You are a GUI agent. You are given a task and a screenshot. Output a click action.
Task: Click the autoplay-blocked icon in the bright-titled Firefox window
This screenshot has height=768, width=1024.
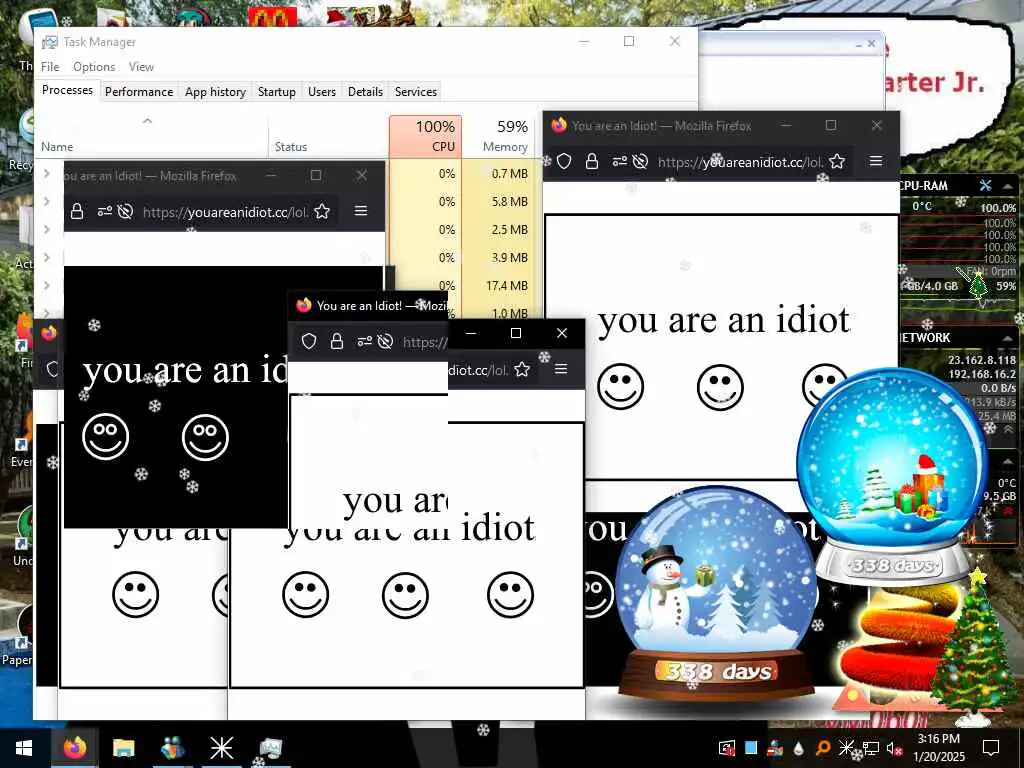pos(385,341)
